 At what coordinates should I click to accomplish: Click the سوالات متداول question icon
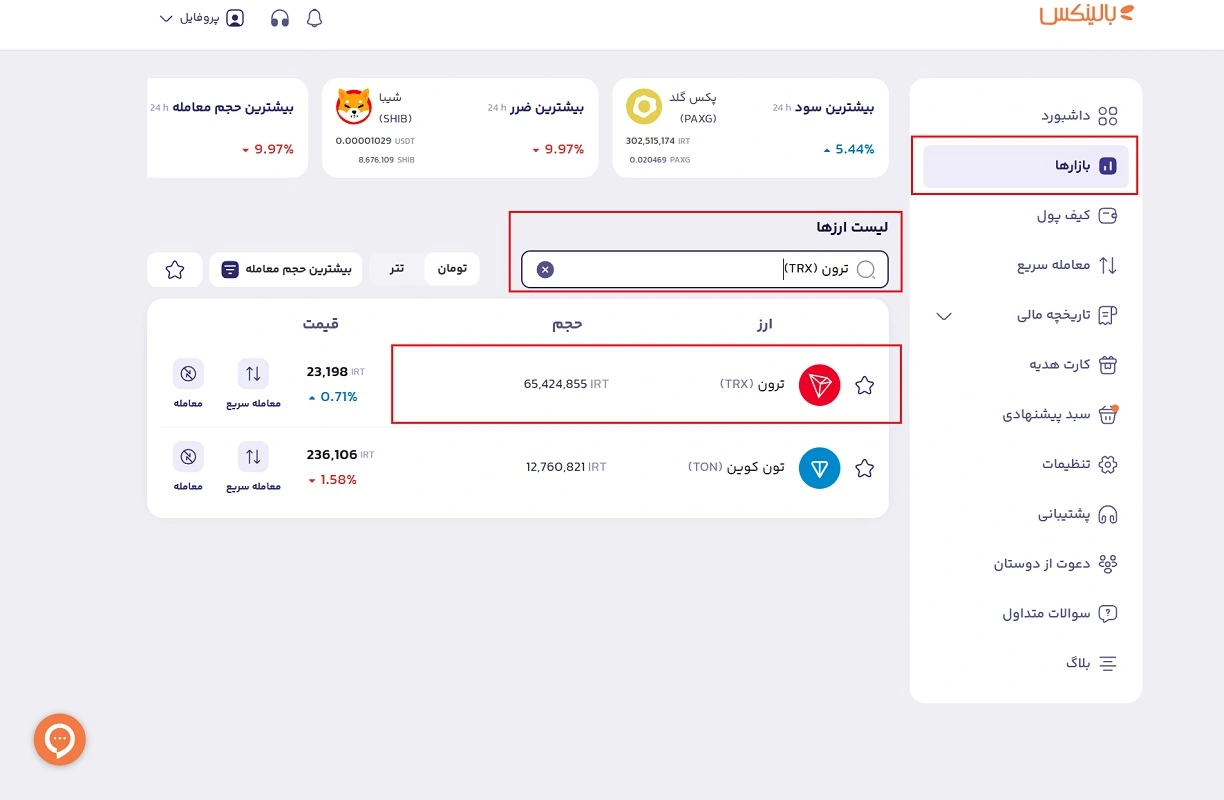(x=1107, y=614)
